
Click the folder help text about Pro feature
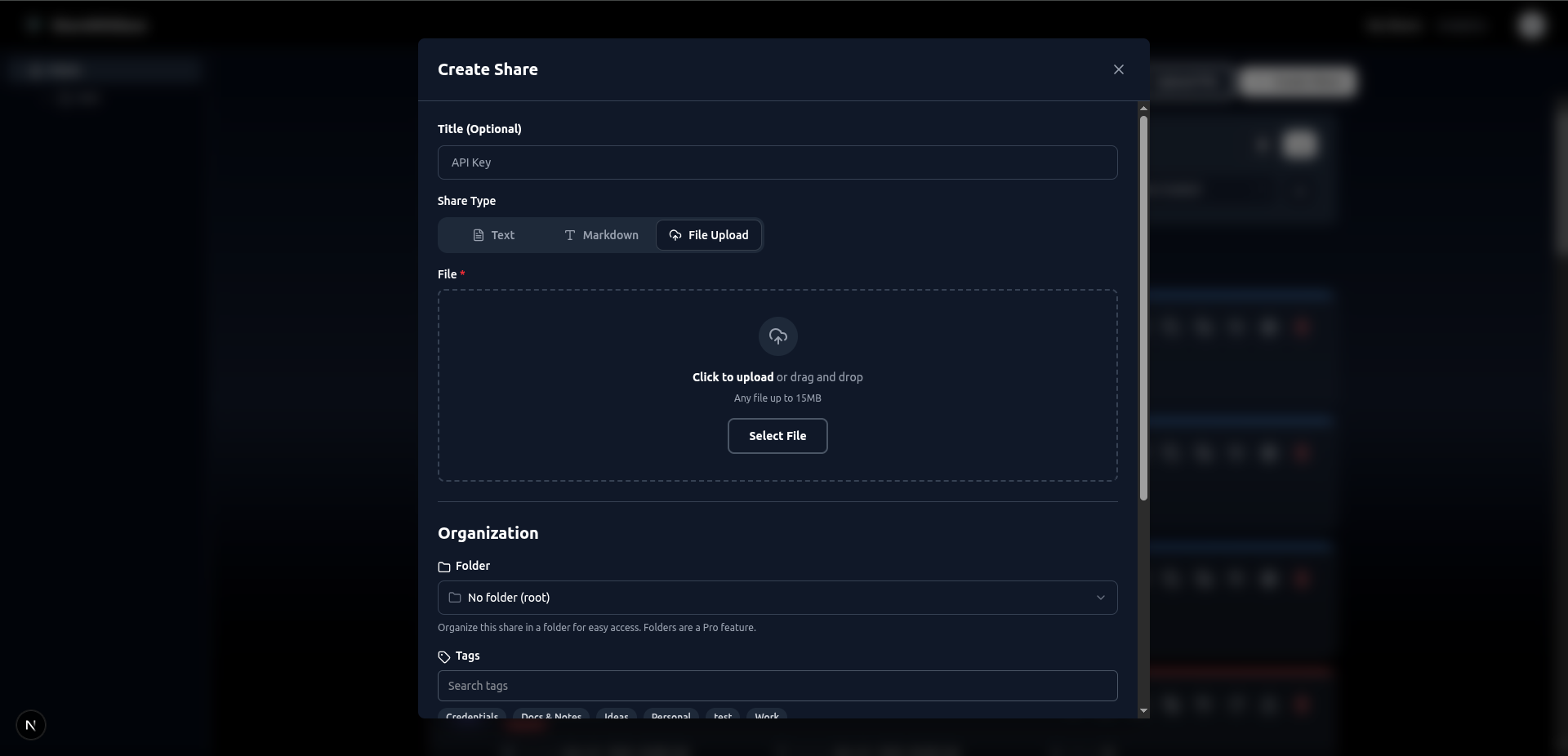pos(597,628)
